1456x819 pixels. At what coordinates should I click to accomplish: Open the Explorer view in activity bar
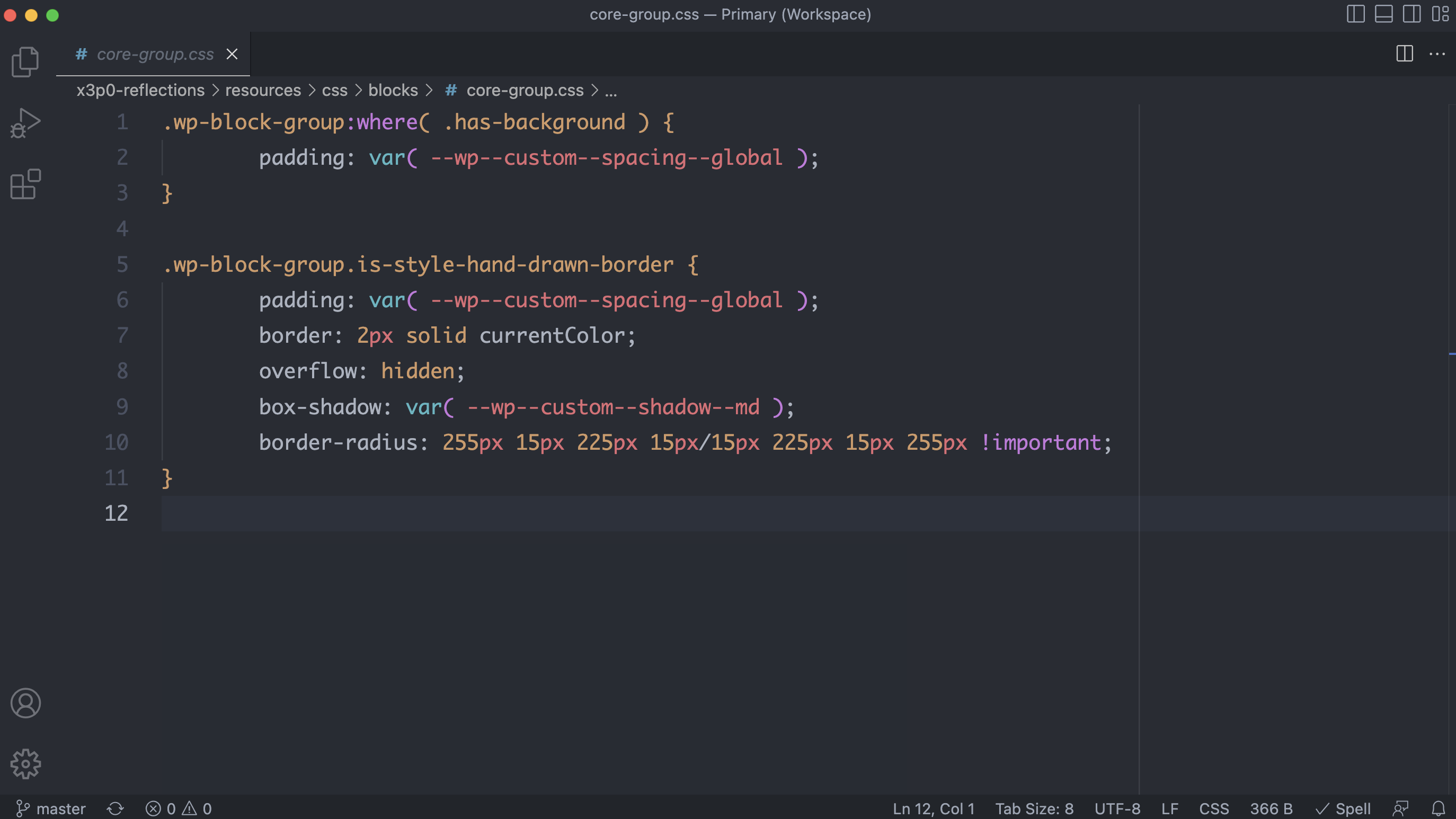tap(25, 61)
